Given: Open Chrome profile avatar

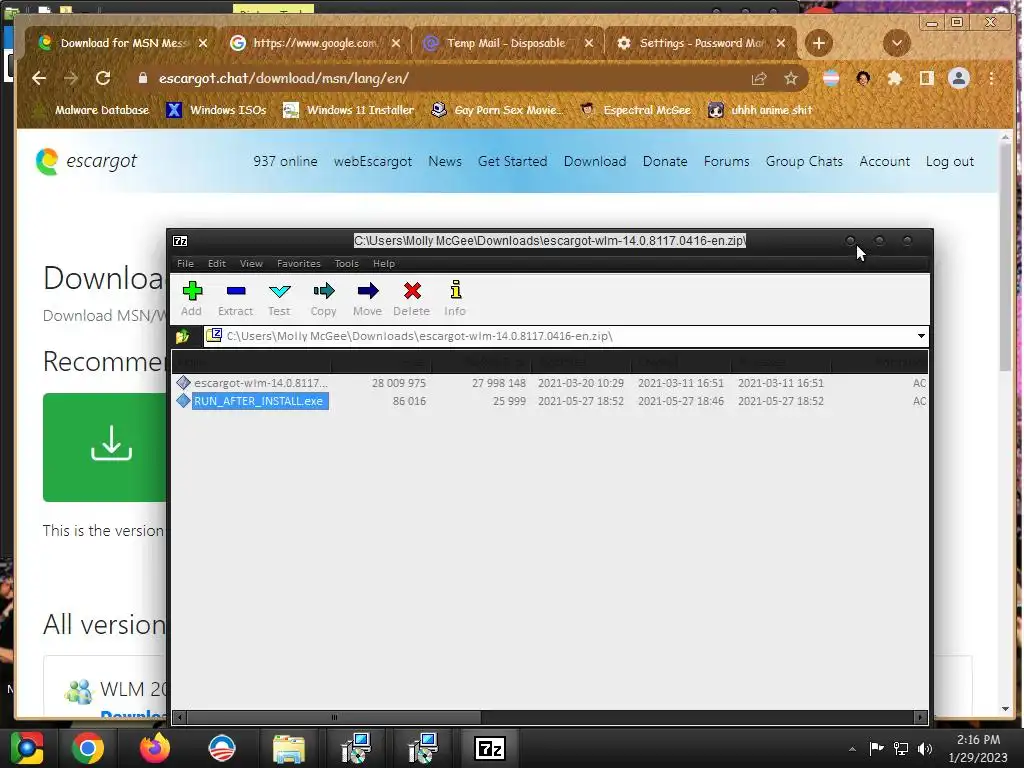Looking at the screenshot, I should [959, 78].
